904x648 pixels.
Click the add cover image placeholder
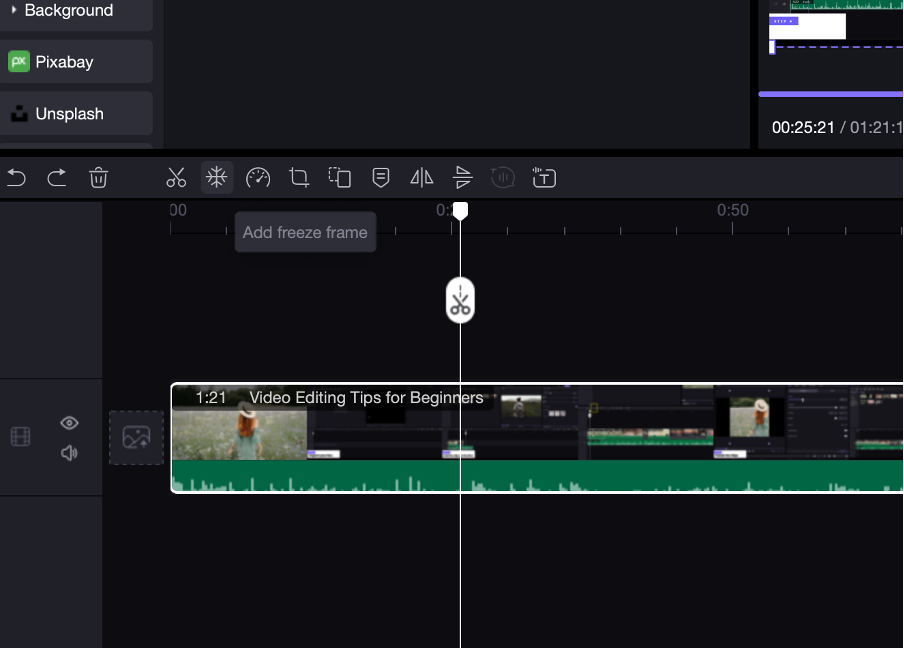[136, 438]
